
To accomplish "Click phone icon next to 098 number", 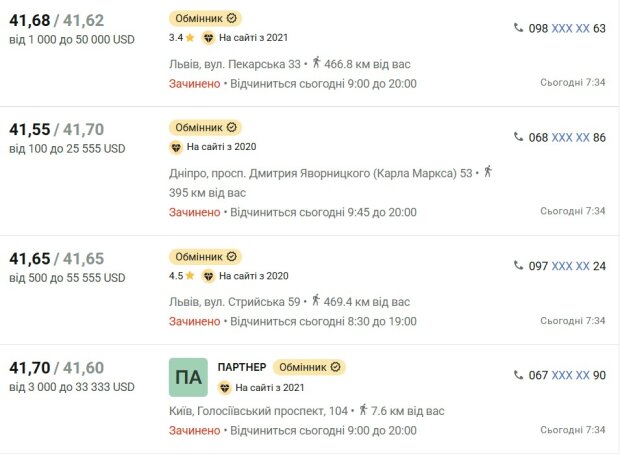I will pos(518,27).
